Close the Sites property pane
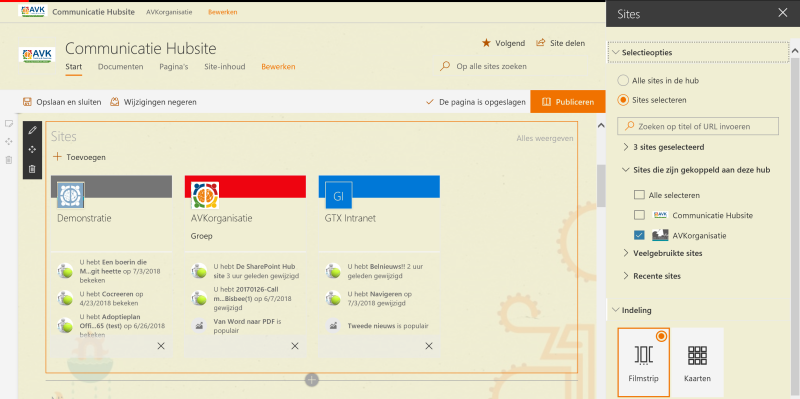Viewport: 800px width, 399px height. [783, 13]
